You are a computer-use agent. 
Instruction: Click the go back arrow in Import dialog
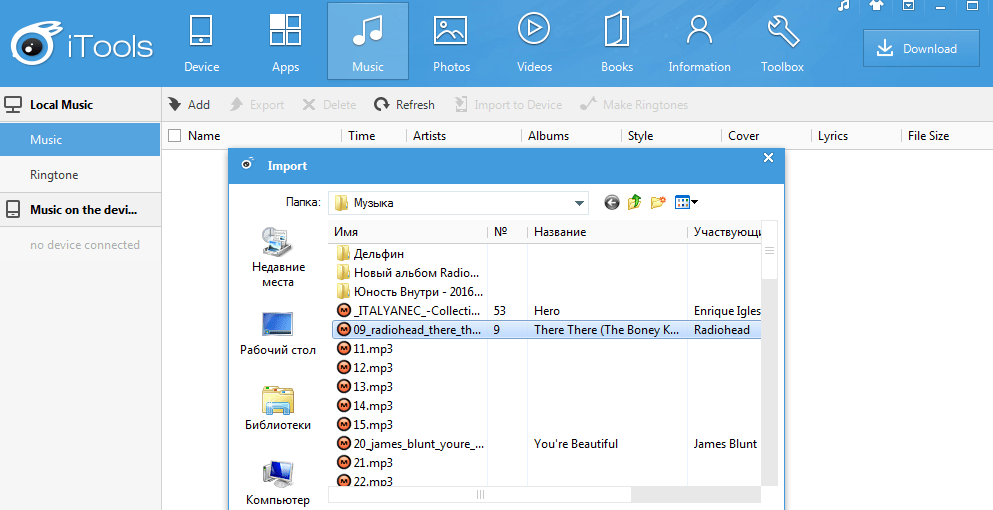(612, 203)
